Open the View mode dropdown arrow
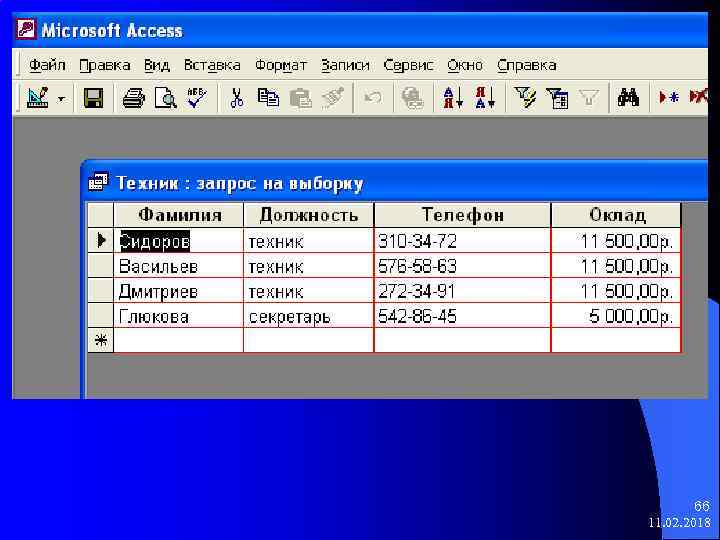This screenshot has height=540, width=720. [62, 98]
